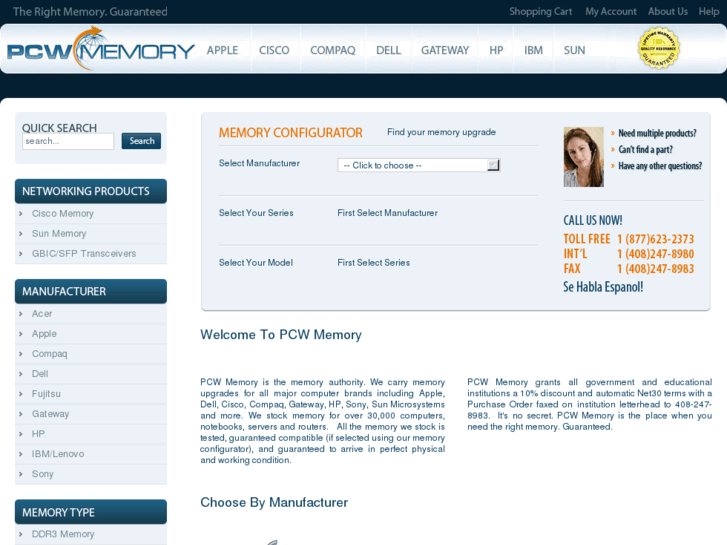
Task: Click the dropdown arrow next to Click to choose
Action: click(493, 165)
